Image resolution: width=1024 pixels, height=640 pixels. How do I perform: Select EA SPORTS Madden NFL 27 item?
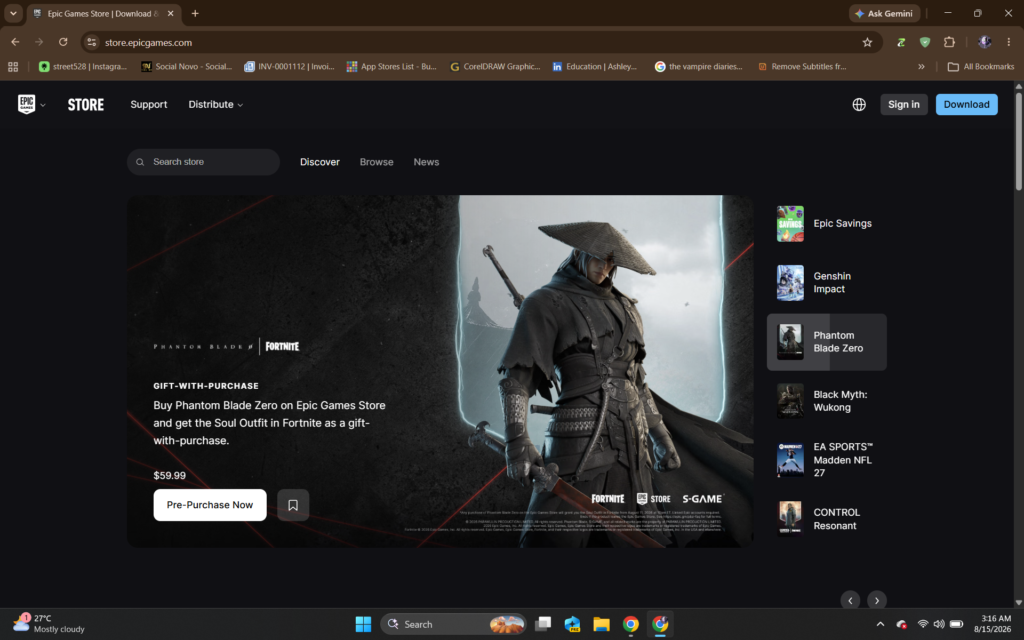coord(826,460)
